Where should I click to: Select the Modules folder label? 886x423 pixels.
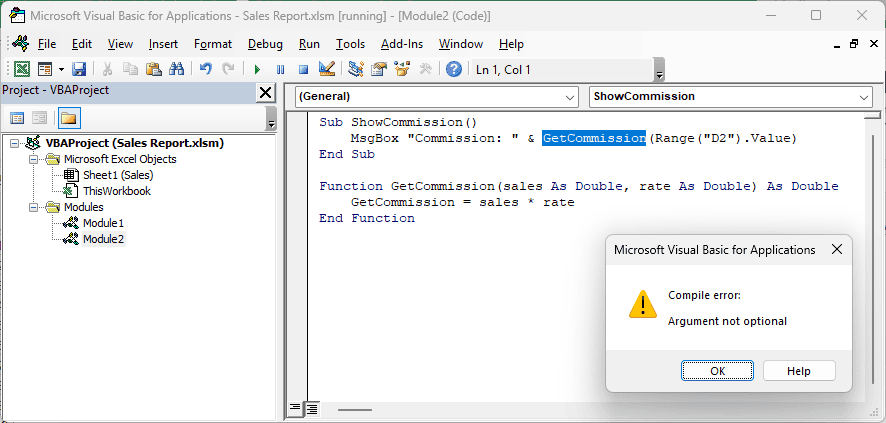84,207
